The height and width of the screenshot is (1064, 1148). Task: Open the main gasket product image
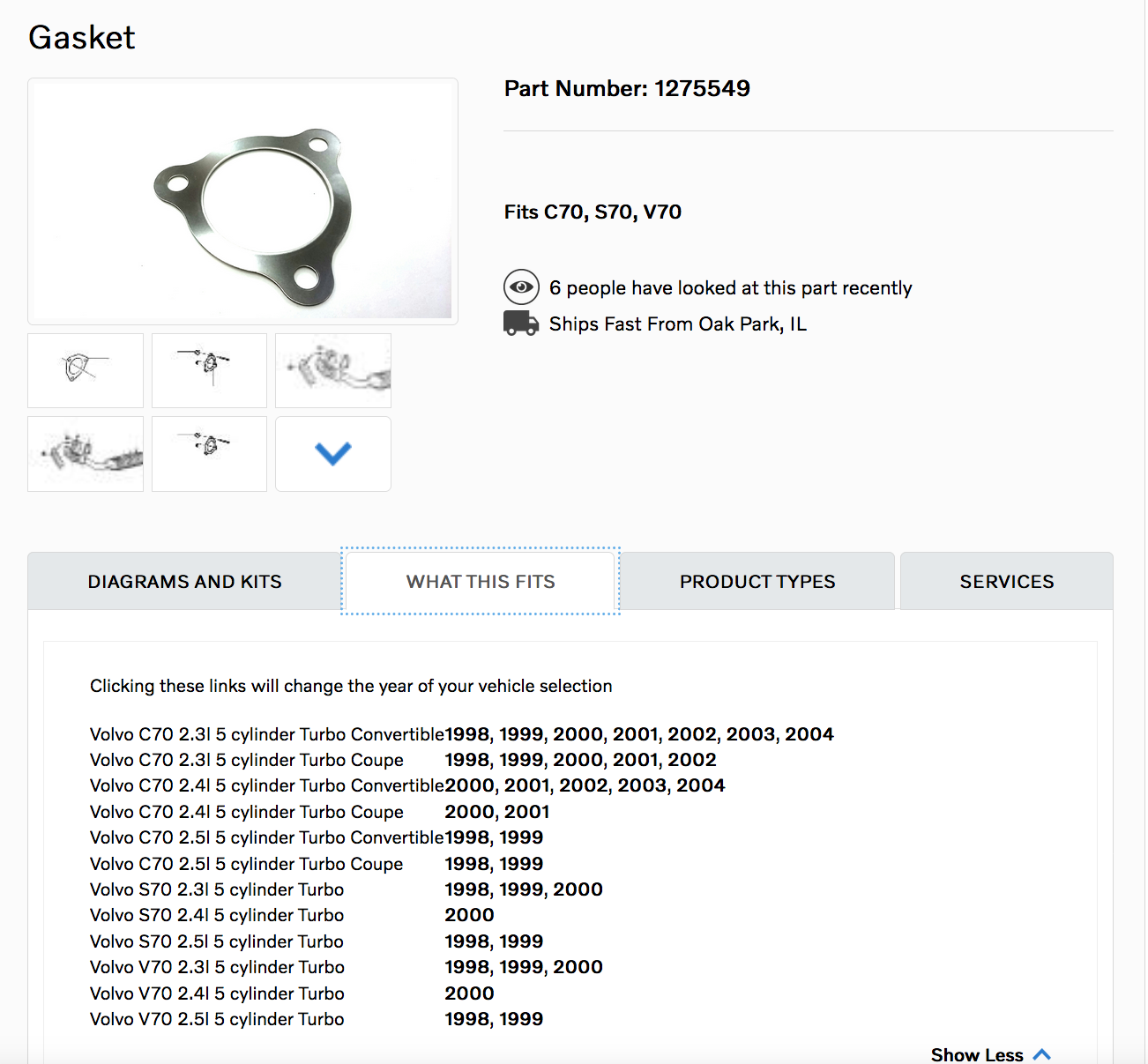pyautogui.click(x=242, y=201)
